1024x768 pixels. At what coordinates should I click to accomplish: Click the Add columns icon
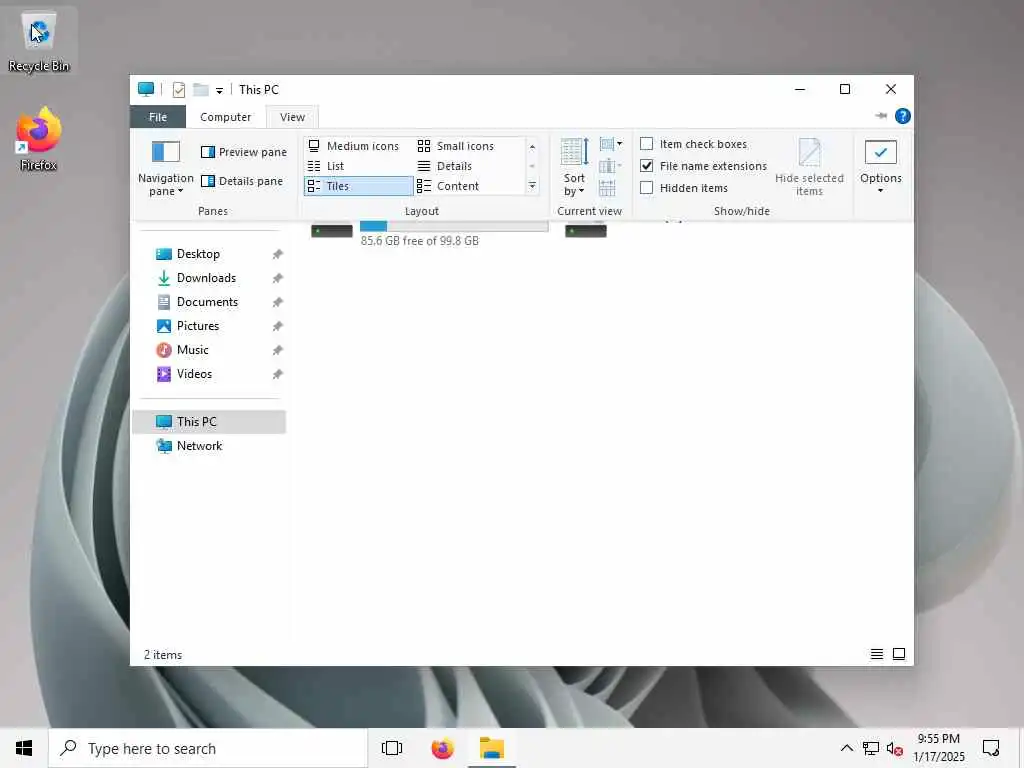tap(611, 167)
